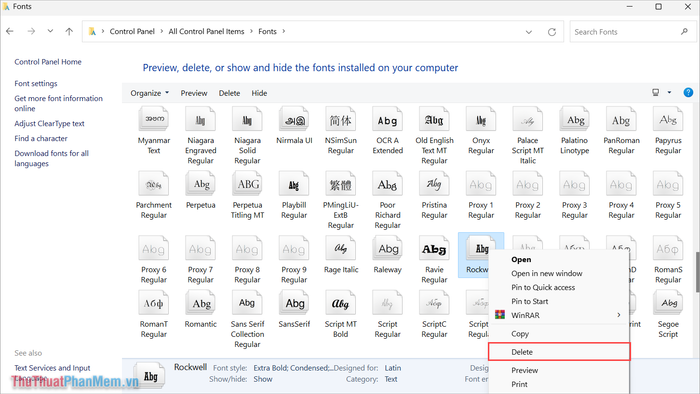The width and height of the screenshot is (700, 394).
Task: Open the Font settings link
Action: (36, 83)
